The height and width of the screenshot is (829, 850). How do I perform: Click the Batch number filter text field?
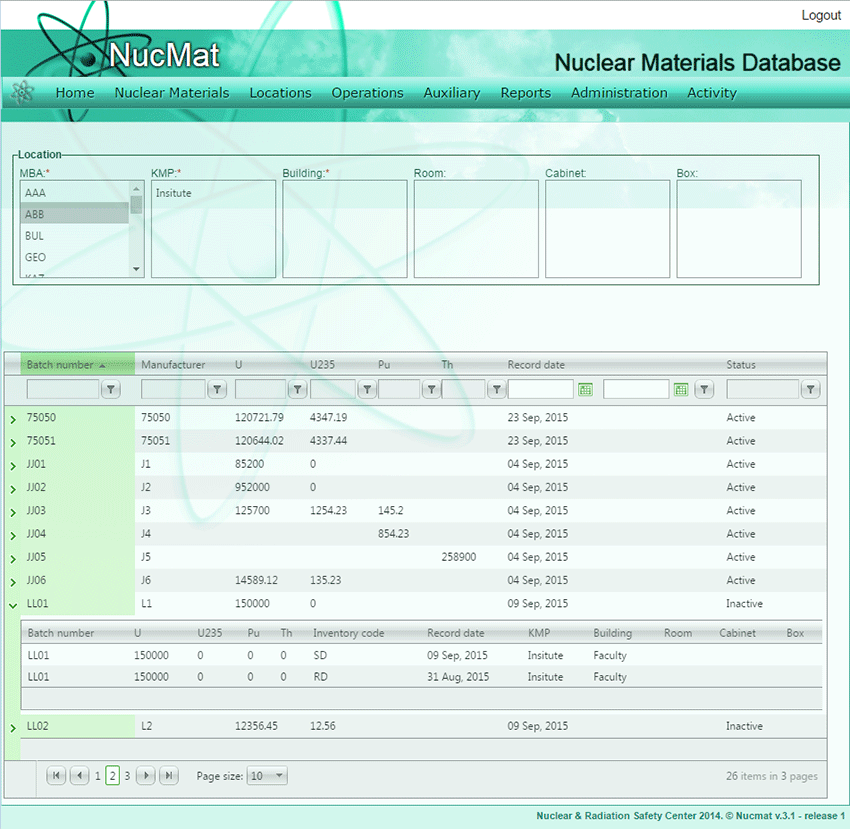coord(63,389)
